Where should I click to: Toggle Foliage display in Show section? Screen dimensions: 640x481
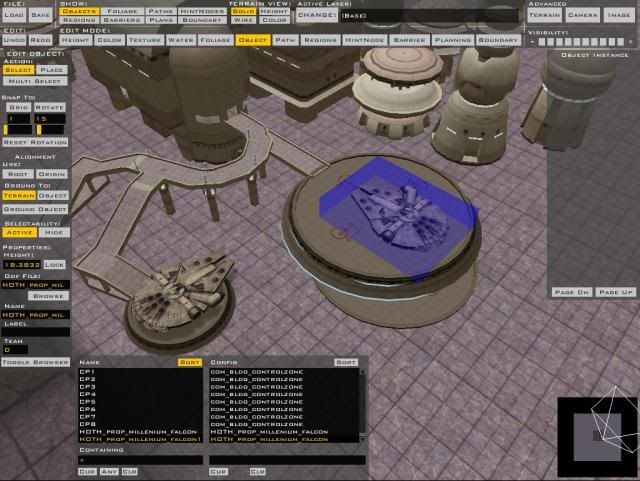click(122, 11)
